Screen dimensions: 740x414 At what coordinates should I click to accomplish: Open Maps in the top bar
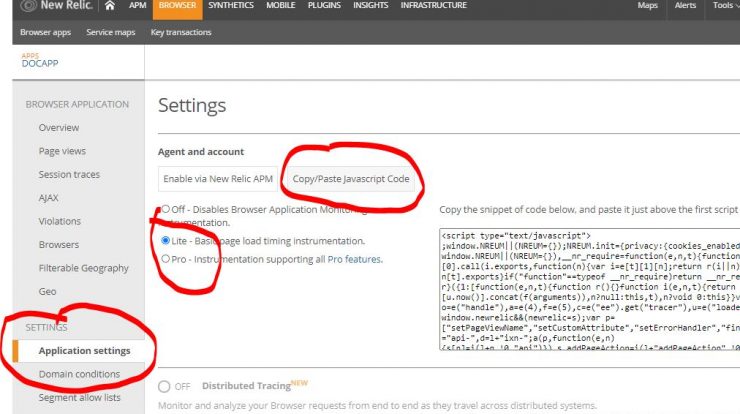[x=648, y=6]
